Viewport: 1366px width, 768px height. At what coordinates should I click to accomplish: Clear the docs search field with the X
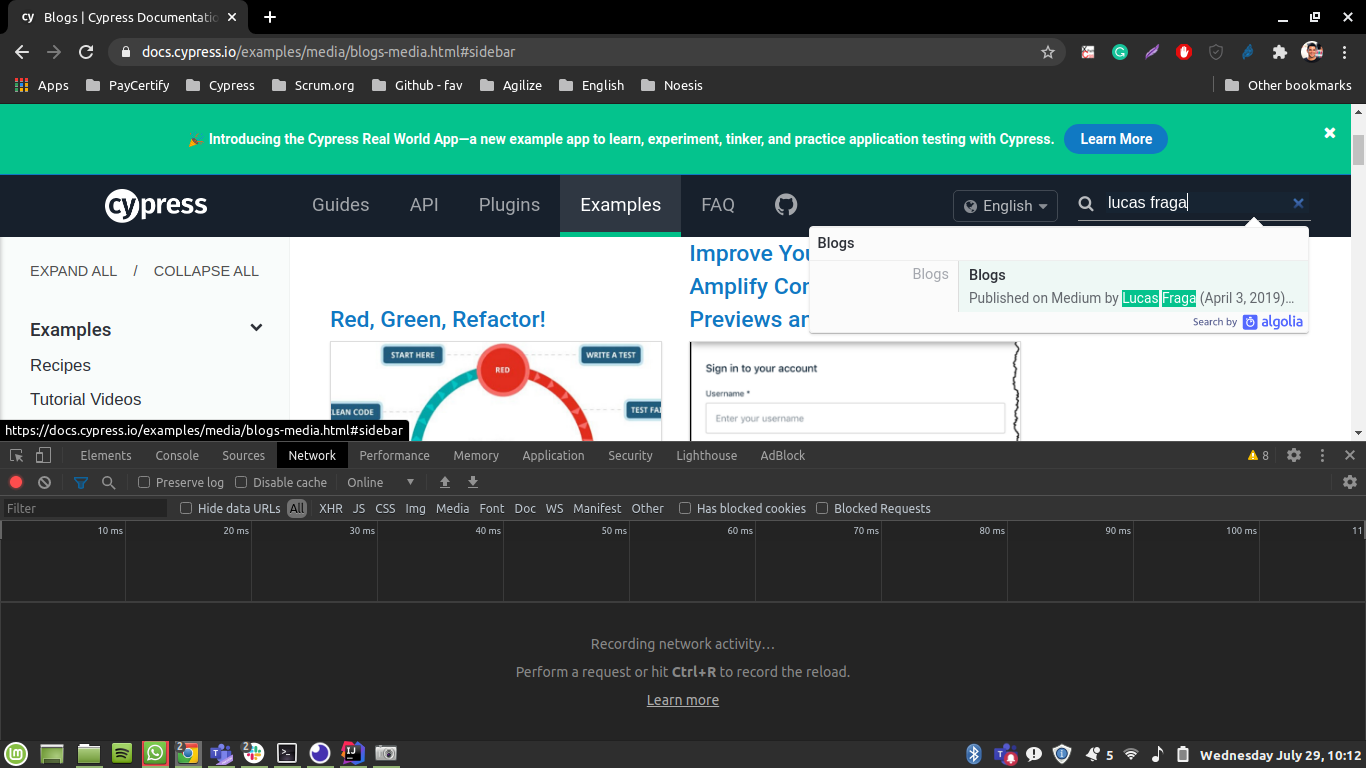pyautogui.click(x=1298, y=203)
